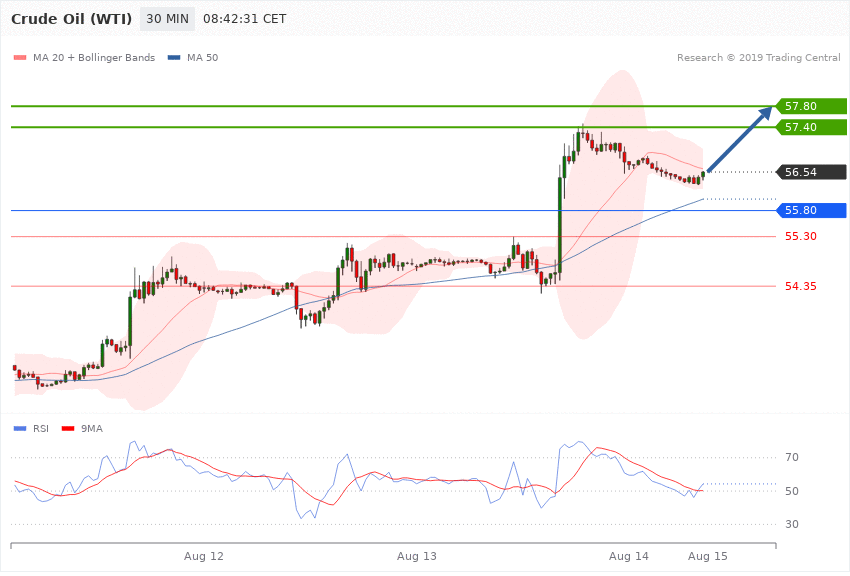
Task: Click the 57.40 resistance price tag
Action: point(811,127)
